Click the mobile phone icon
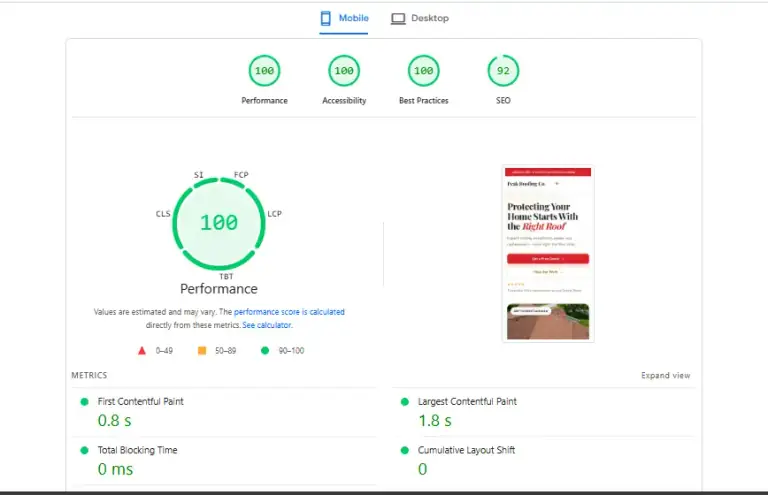This screenshot has width=768, height=495. pyautogui.click(x=326, y=19)
